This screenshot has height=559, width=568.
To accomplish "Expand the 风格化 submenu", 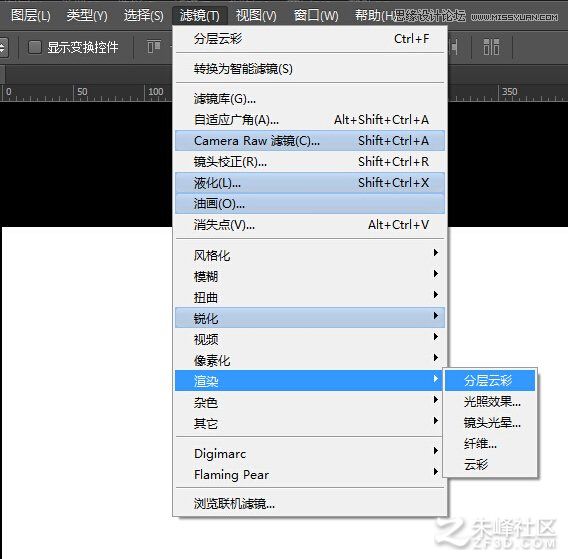I will (310, 255).
